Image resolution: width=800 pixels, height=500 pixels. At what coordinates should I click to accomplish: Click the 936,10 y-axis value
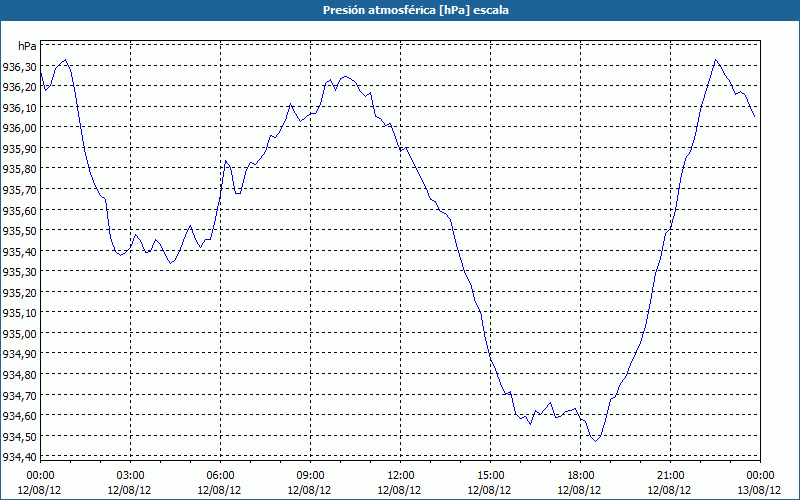click(19, 108)
